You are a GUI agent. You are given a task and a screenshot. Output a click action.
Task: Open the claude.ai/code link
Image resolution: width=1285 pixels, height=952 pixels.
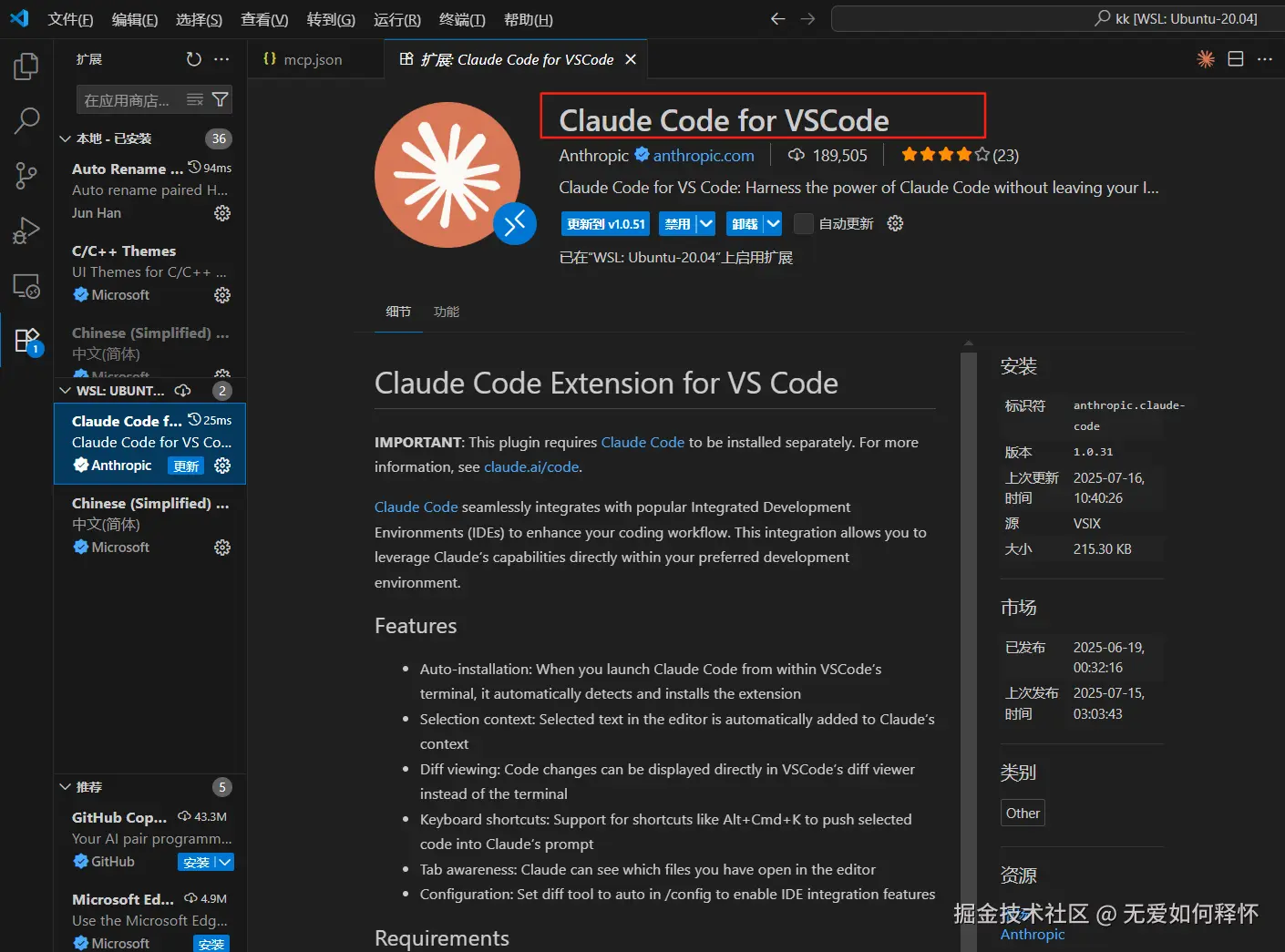pyautogui.click(x=531, y=466)
